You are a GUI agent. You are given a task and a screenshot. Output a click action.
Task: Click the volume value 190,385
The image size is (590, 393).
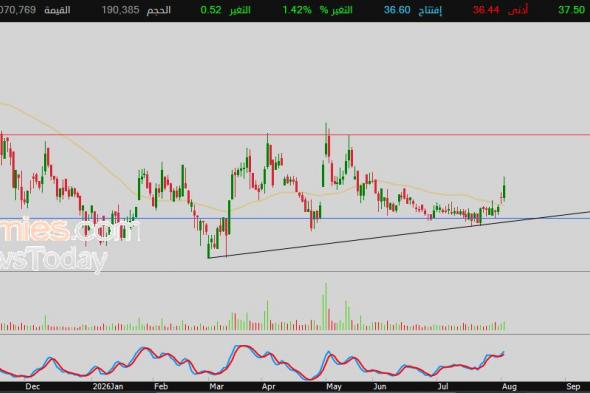(x=120, y=10)
